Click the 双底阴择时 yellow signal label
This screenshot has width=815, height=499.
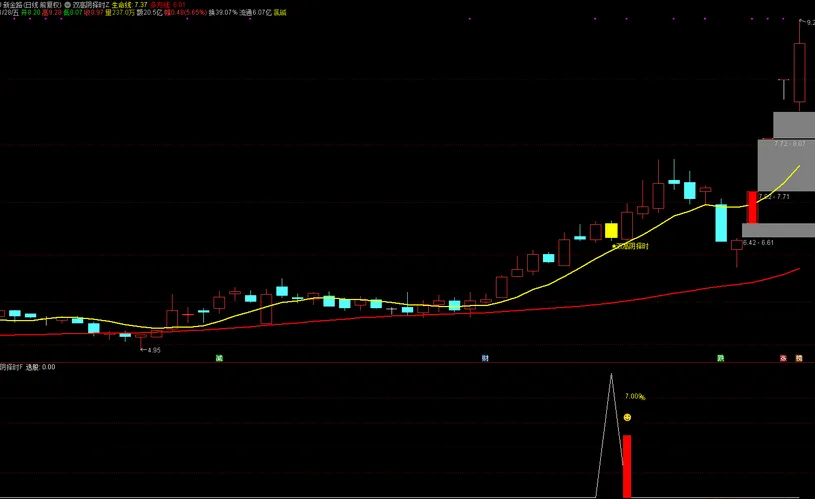pos(631,245)
